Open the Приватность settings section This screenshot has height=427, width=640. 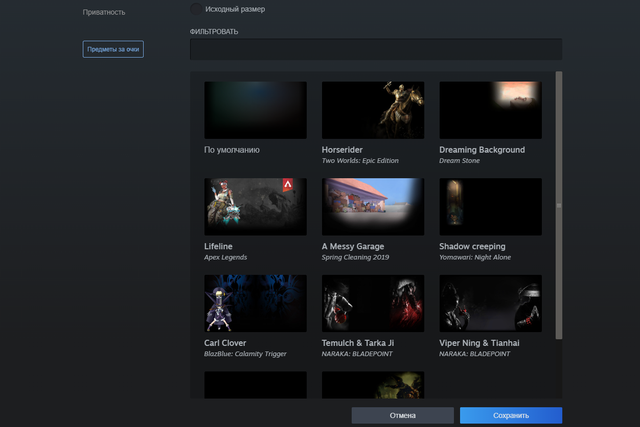(x=104, y=12)
